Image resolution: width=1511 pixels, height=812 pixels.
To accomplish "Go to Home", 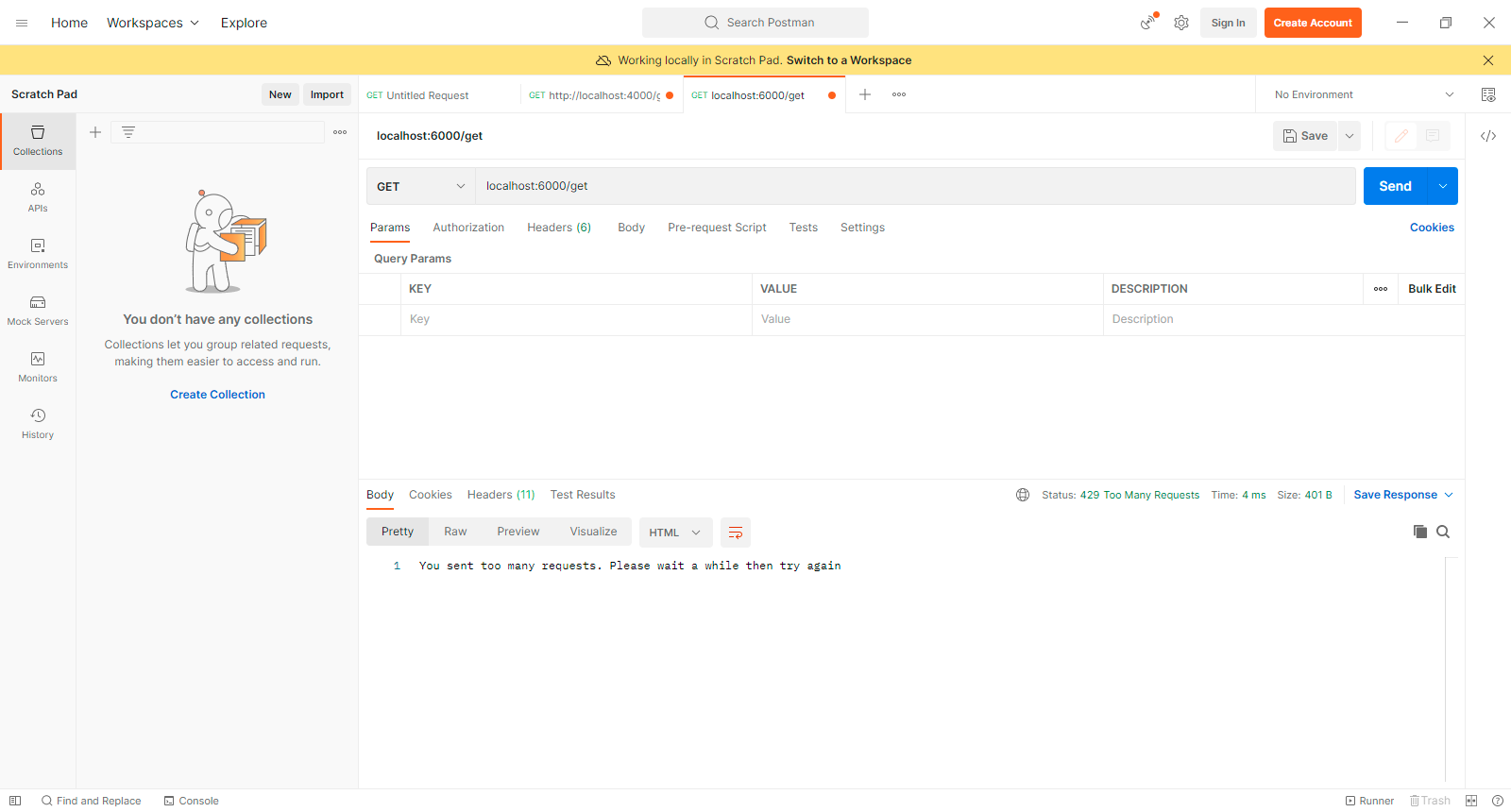I will click(x=69, y=23).
